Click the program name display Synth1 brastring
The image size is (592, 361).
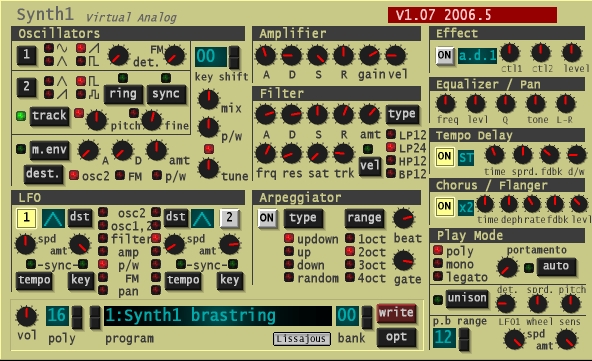coord(217,316)
